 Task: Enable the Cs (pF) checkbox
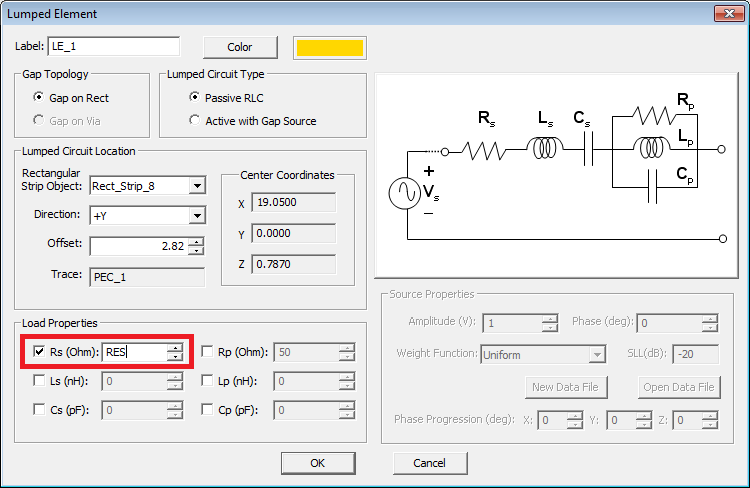tap(39, 410)
